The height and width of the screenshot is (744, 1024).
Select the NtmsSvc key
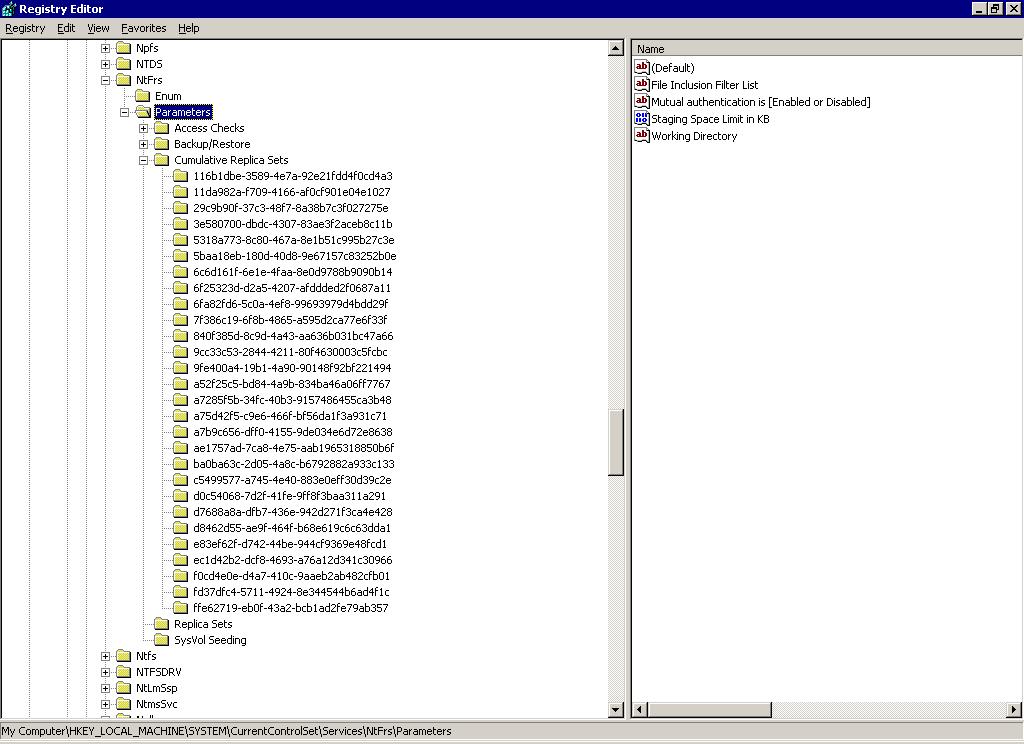tap(159, 704)
